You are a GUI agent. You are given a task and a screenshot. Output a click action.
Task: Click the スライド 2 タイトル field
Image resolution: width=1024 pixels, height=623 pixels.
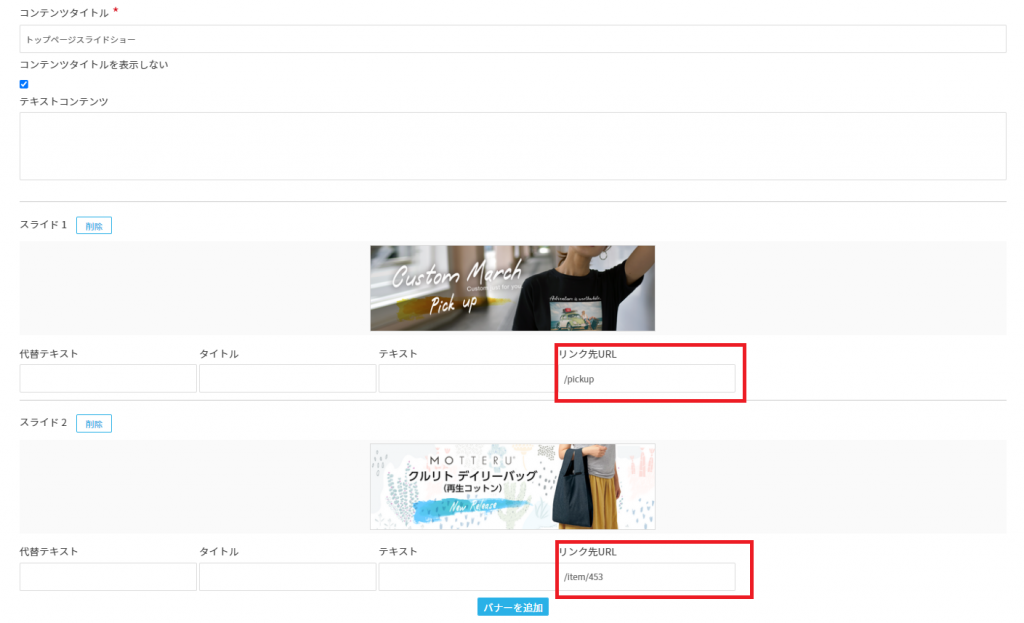click(287, 577)
